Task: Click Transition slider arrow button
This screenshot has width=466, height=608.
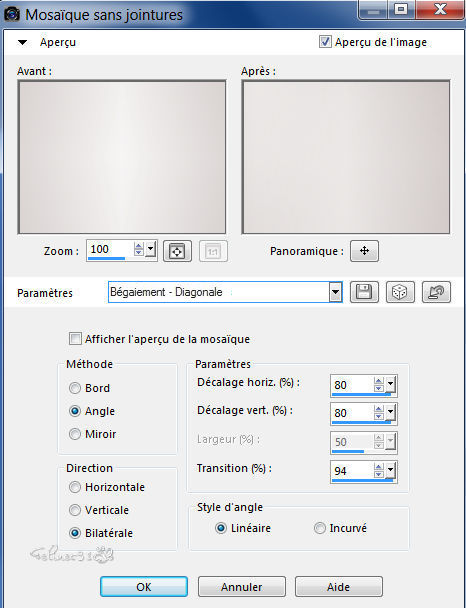Action: 390,470
